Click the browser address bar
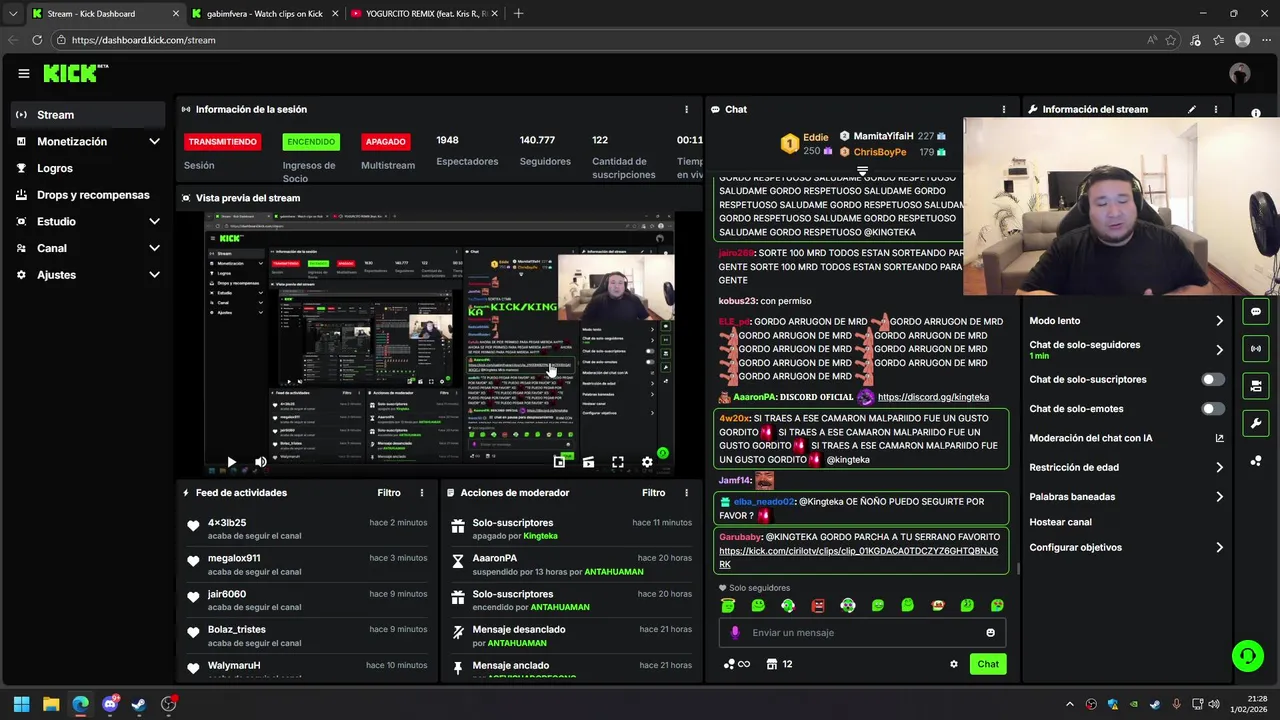 tap(600, 40)
